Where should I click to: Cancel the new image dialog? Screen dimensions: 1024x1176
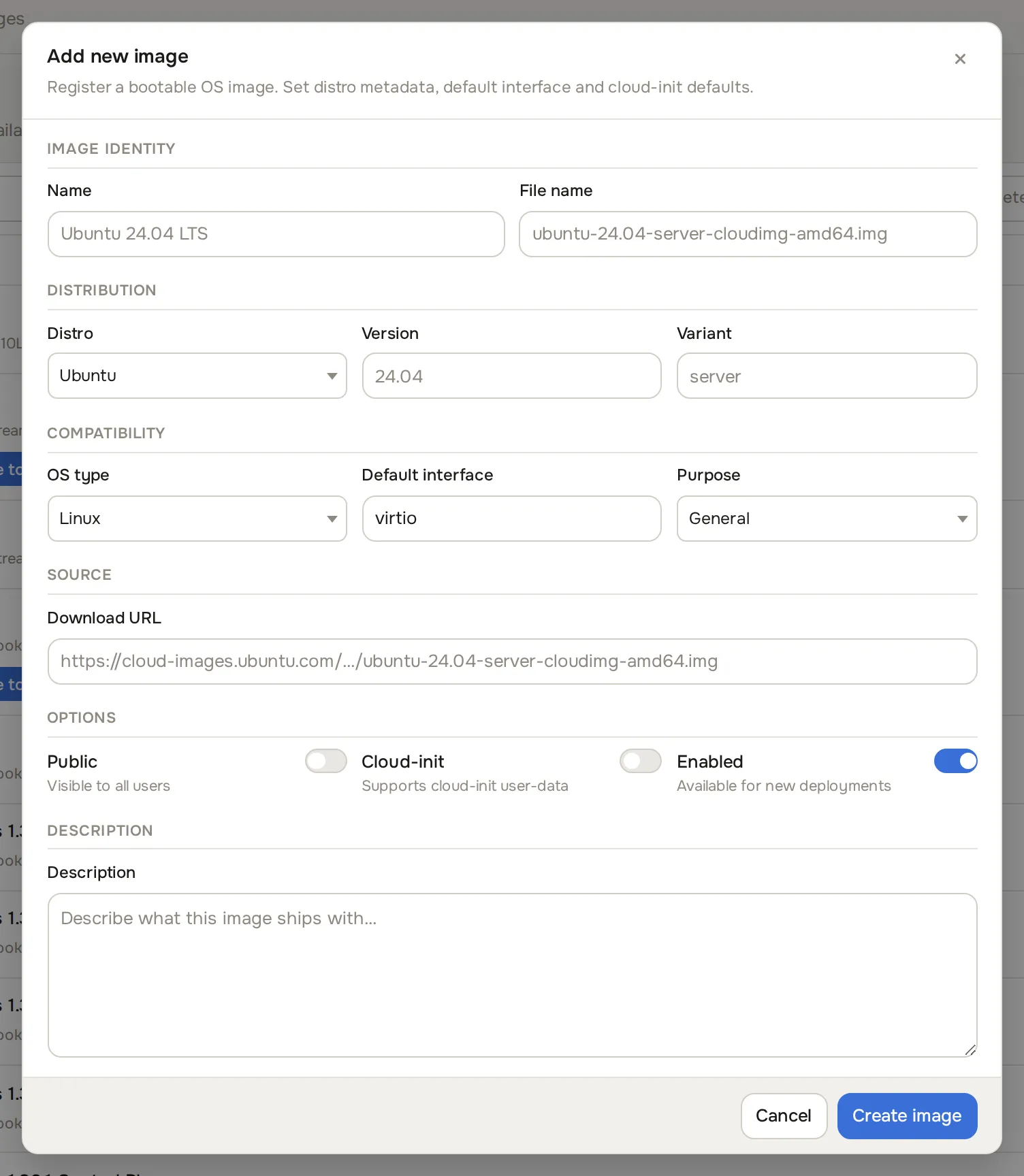784,1116
